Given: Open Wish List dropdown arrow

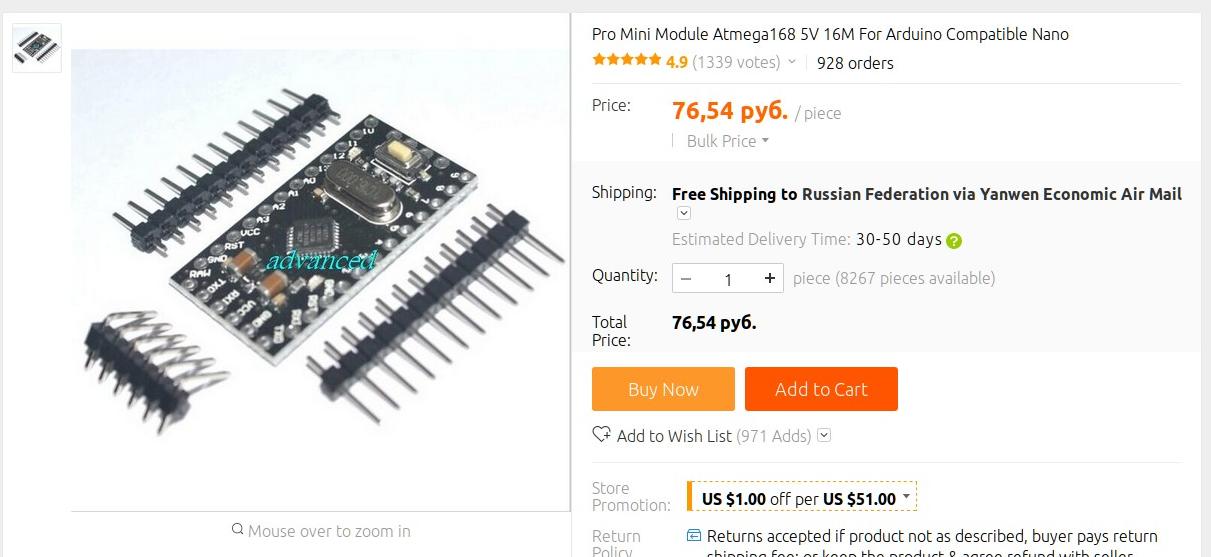Looking at the screenshot, I should (x=824, y=435).
